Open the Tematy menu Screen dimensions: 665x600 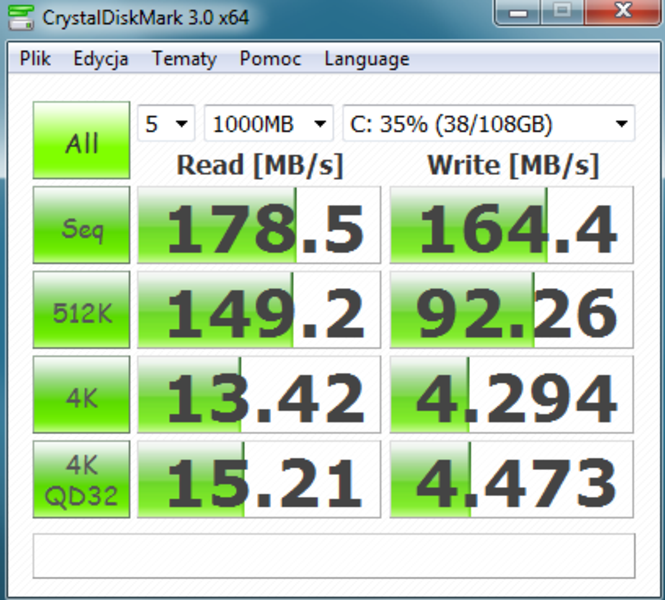(x=184, y=59)
